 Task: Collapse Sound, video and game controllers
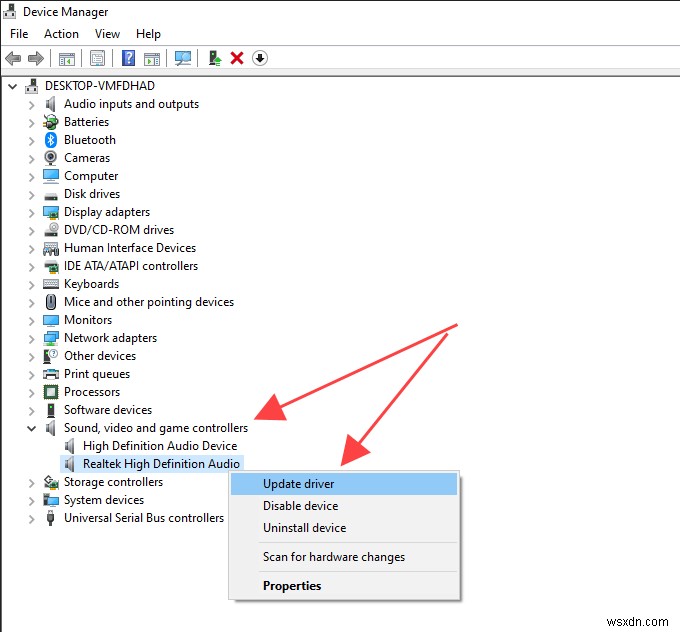pyautogui.click(x=31, y=429)
